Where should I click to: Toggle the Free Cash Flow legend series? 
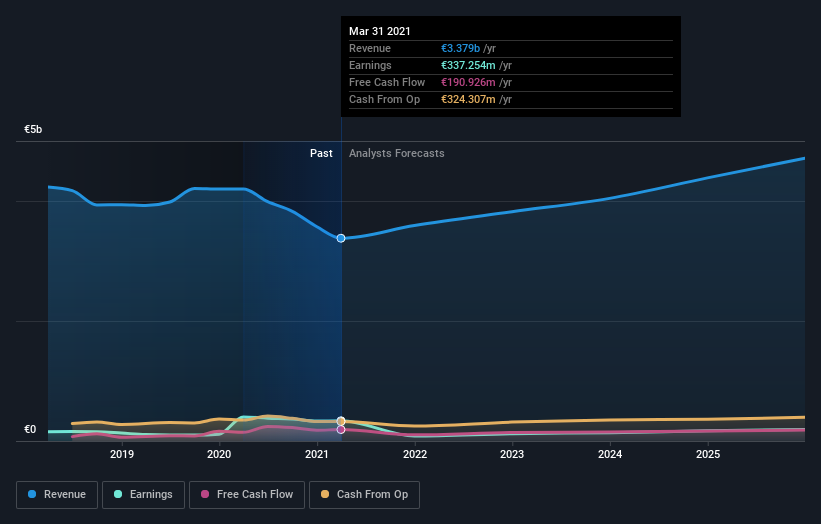click(x=247, y=495)
